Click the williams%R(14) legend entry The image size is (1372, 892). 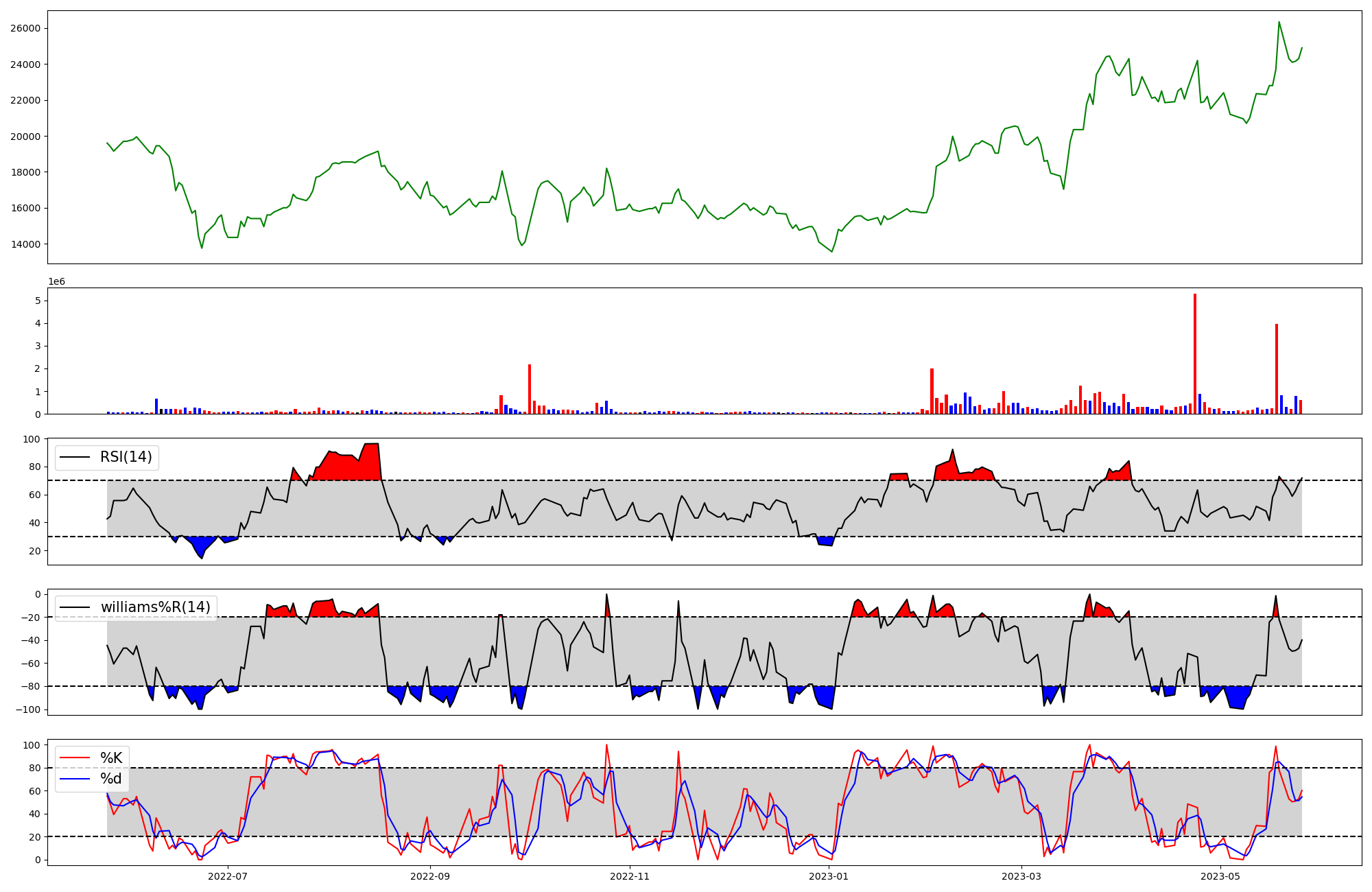click(155, 607)
